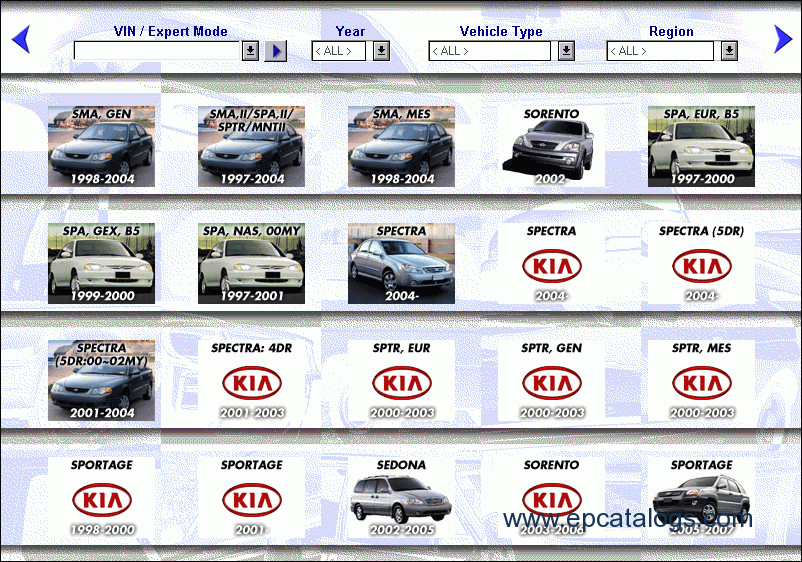Open the SPTR, MES 2000-2003 Kia logo
Viewport: 802px width, 562px height.
click(x=701, y=383)
